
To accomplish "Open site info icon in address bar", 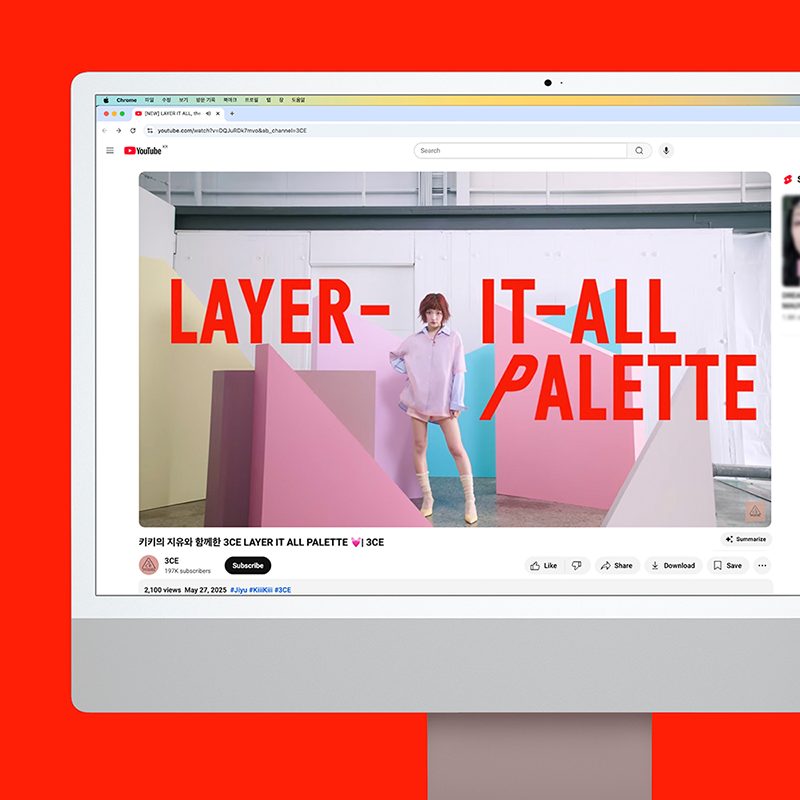I will click(149, 131).
